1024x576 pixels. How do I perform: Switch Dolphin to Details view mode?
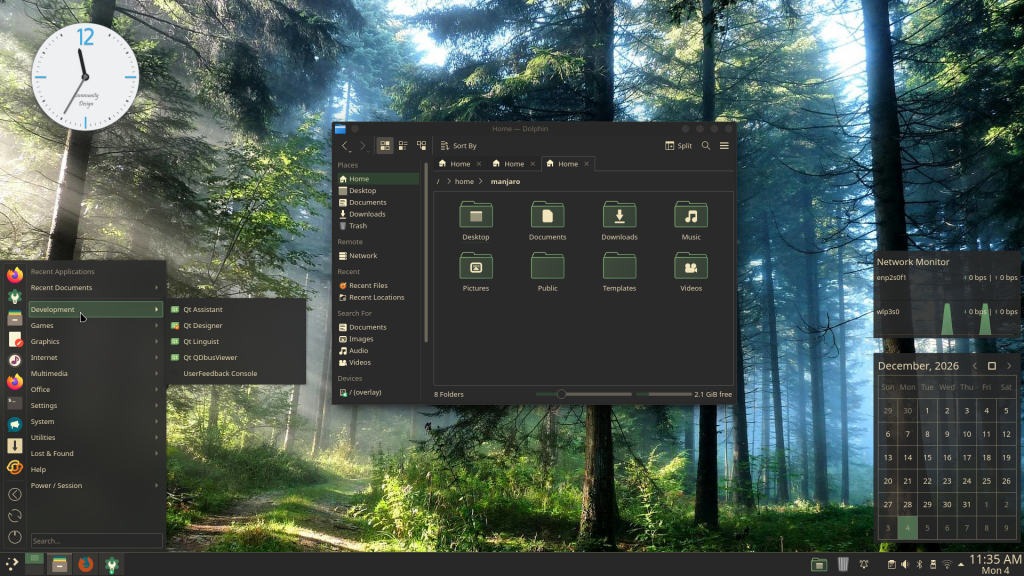click(x=421, y=145)
